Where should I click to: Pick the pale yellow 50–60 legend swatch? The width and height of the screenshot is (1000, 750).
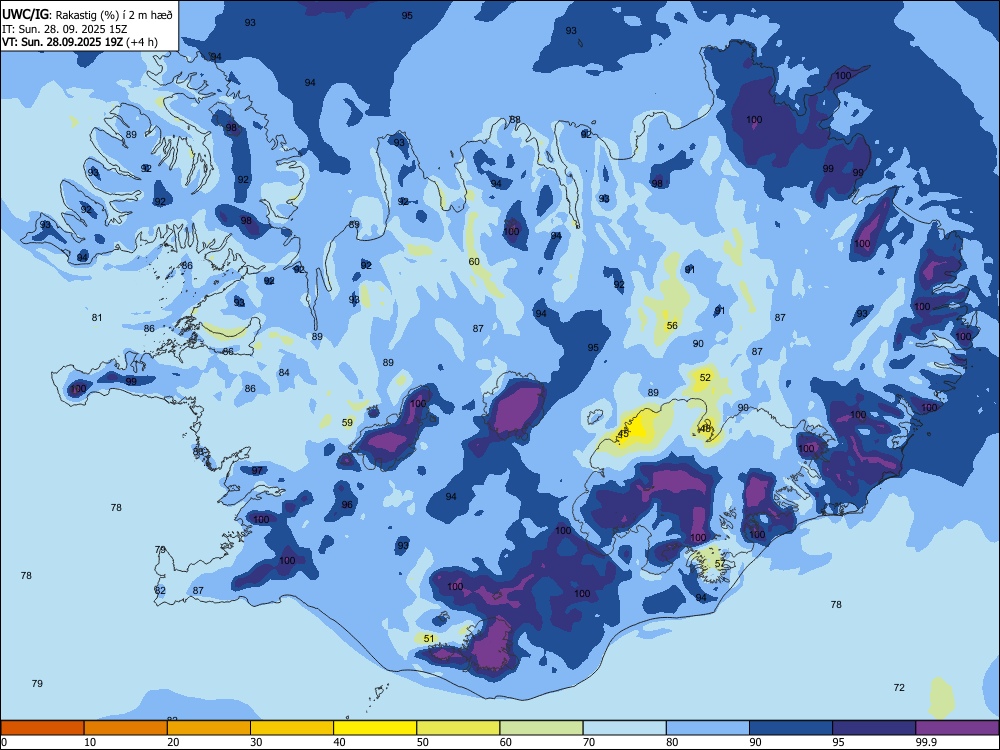click(x=459, y=728)
